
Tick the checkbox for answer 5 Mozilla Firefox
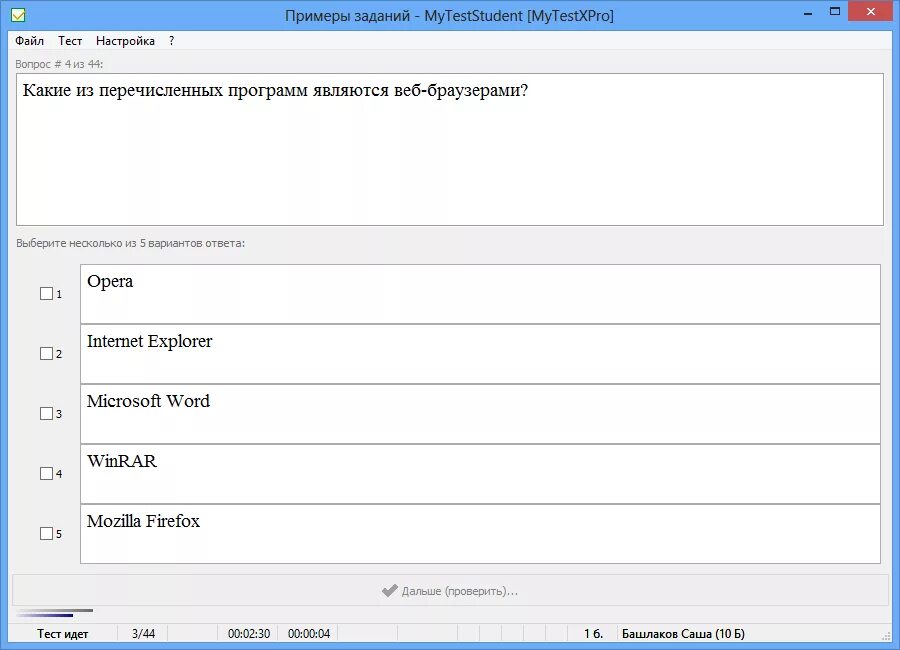[x=46, y=533]
